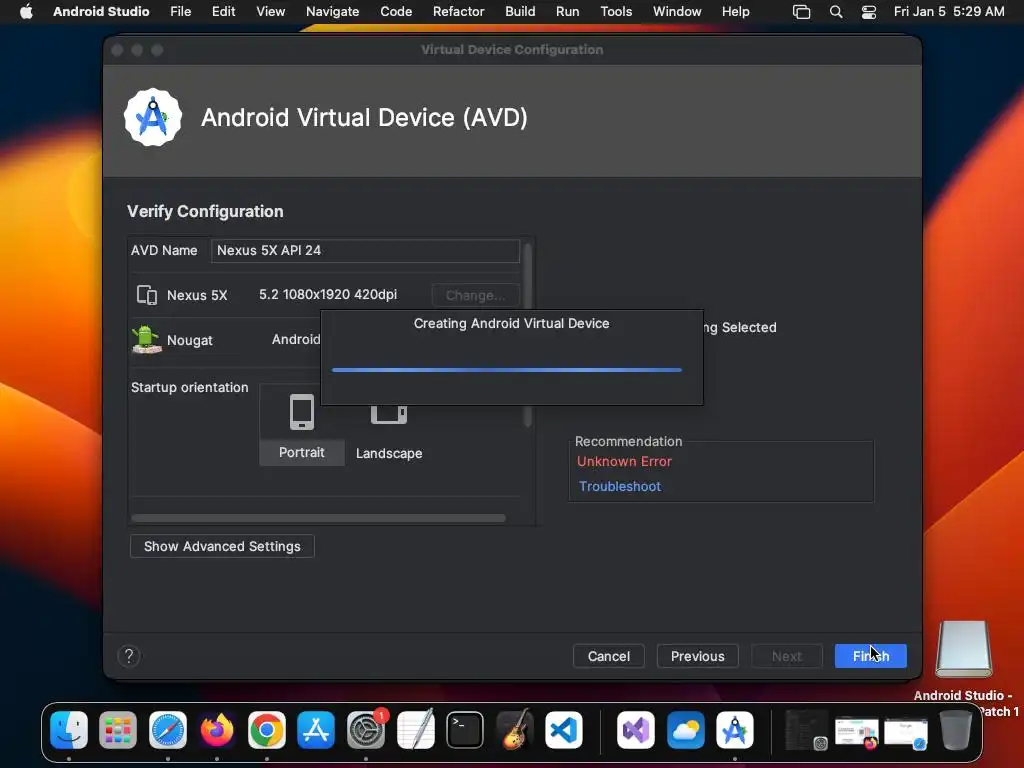
Task: Open Finder from the dock
Action: click(x=69, y=729)
